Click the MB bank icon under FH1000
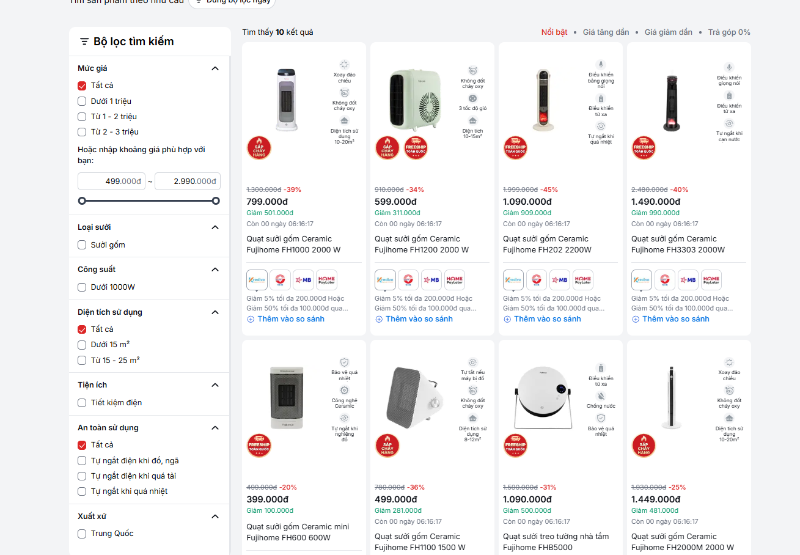 click(304, 280)
